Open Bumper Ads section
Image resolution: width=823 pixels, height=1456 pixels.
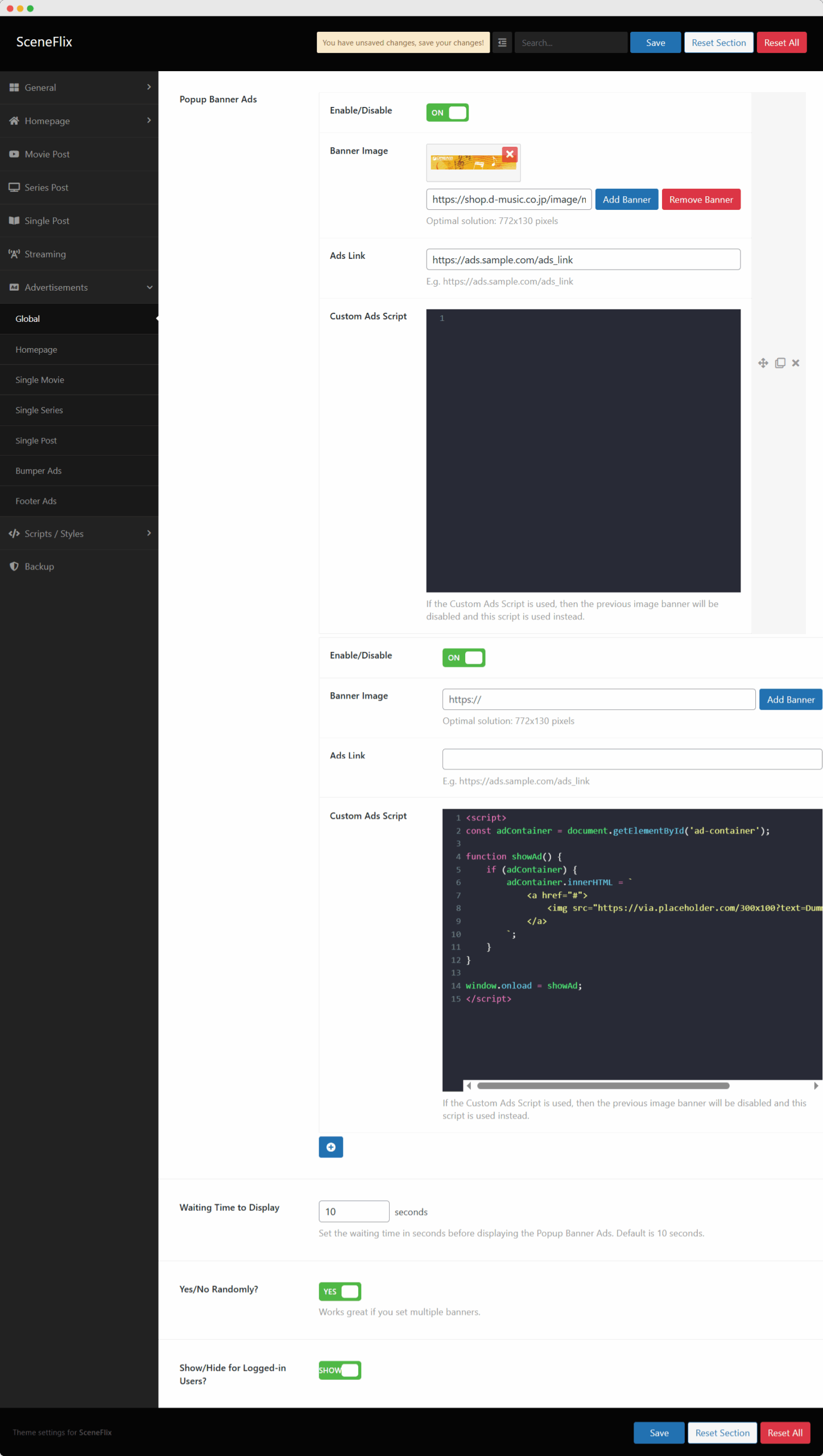click(79, 470)
